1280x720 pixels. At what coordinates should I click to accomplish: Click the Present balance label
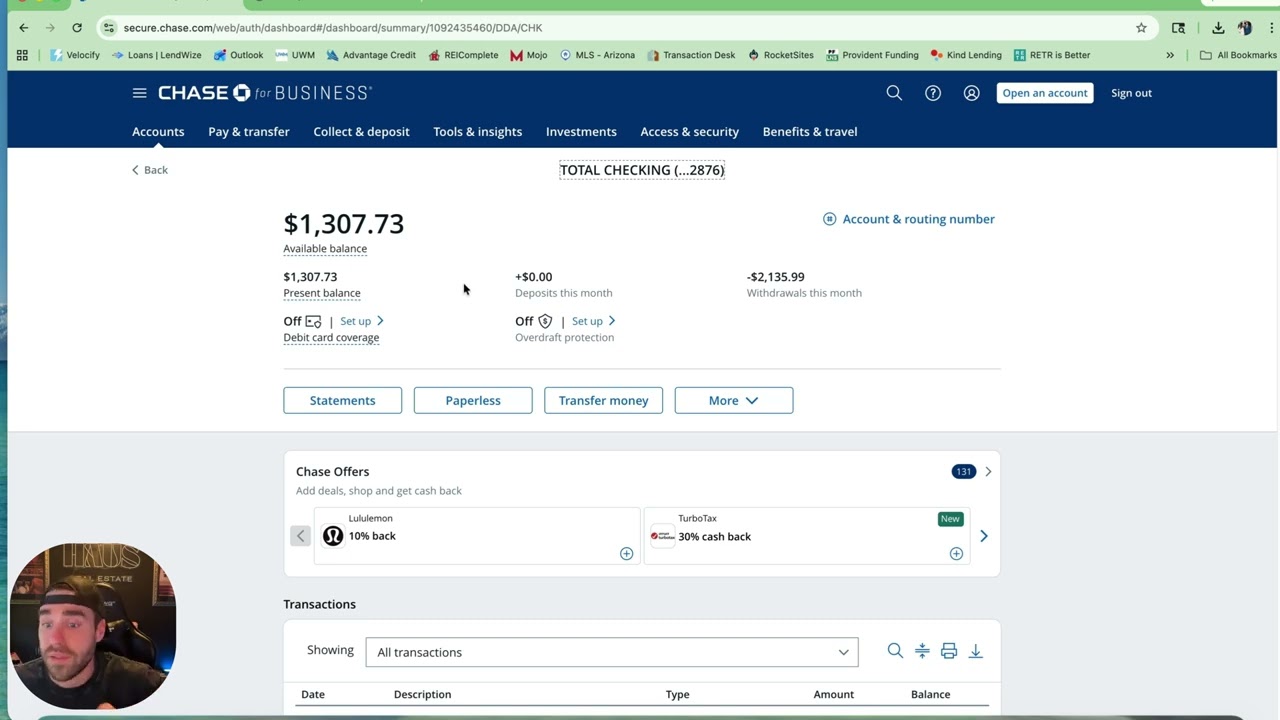pyautogui.click(x=322, y=293)
